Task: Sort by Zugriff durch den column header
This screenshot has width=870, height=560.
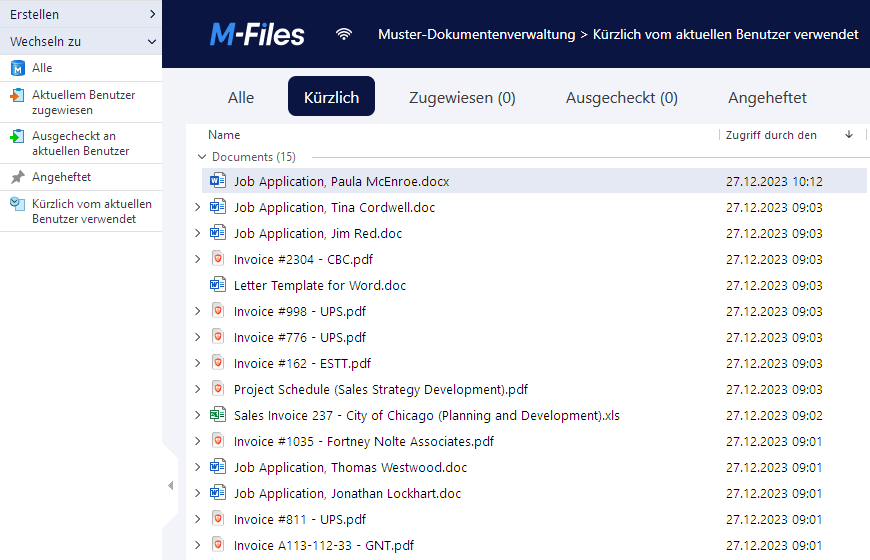Action: 771,135
